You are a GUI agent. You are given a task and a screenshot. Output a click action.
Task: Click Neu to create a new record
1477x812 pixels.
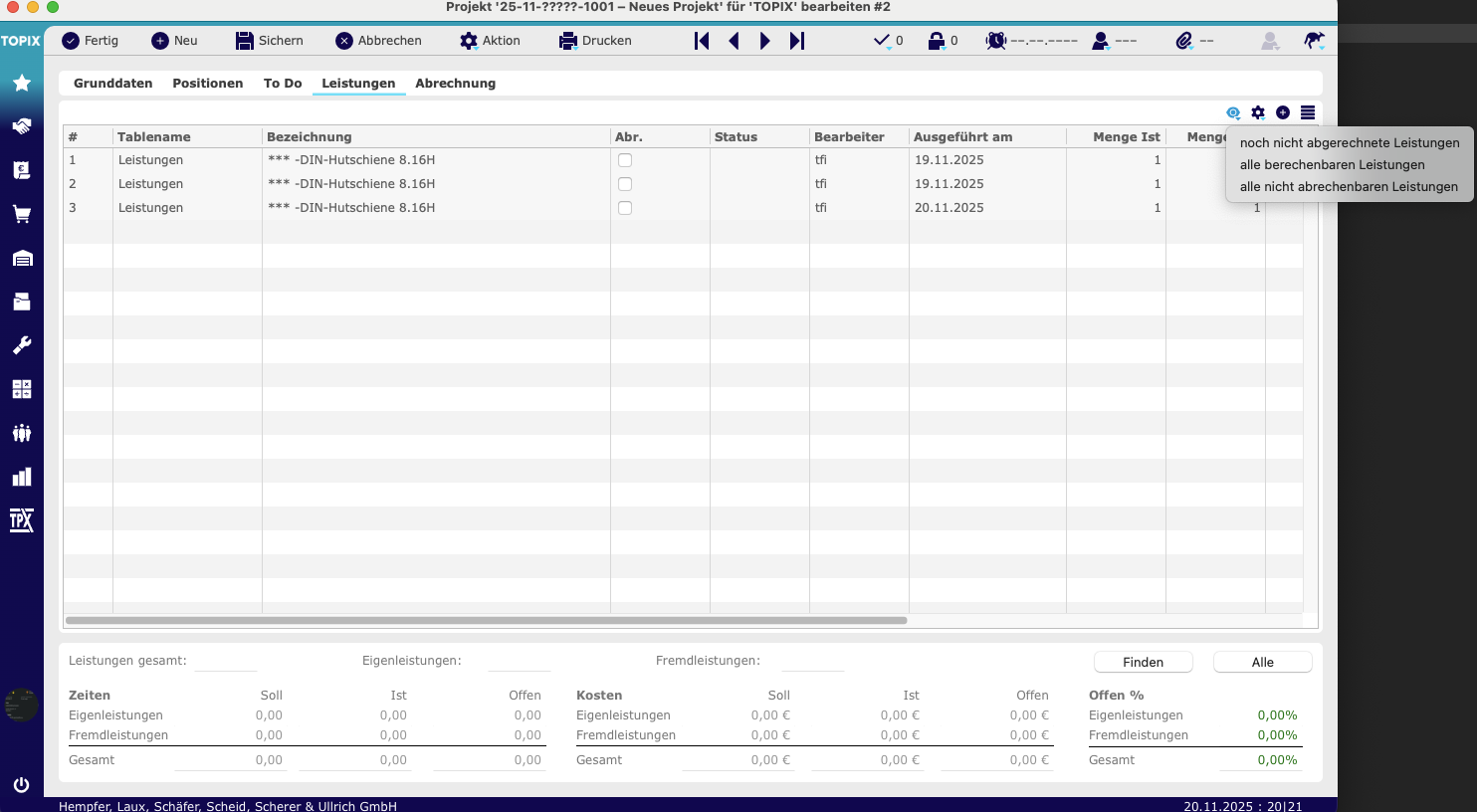(175, 41)
